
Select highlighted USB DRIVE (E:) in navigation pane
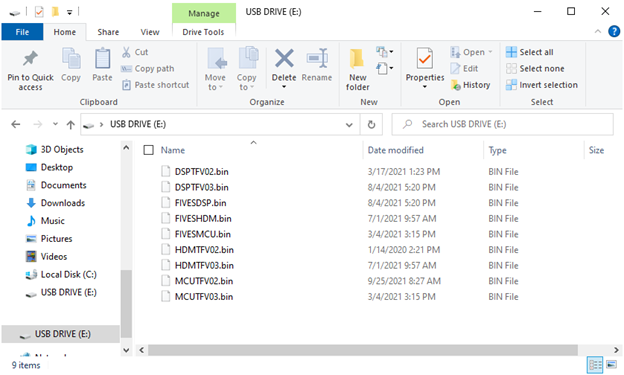click(60, 334)
